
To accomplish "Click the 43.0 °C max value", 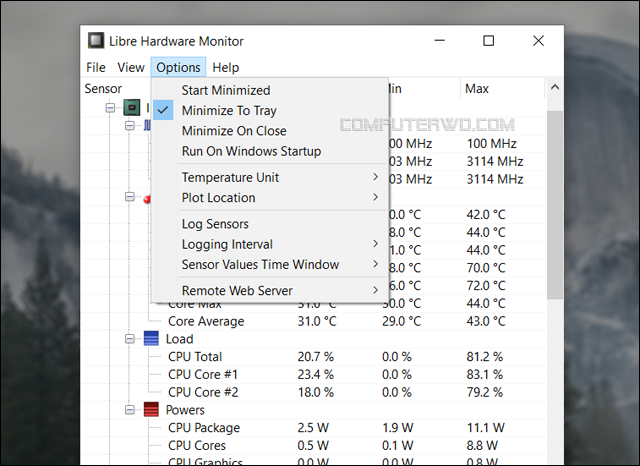I will coord(486,322).
